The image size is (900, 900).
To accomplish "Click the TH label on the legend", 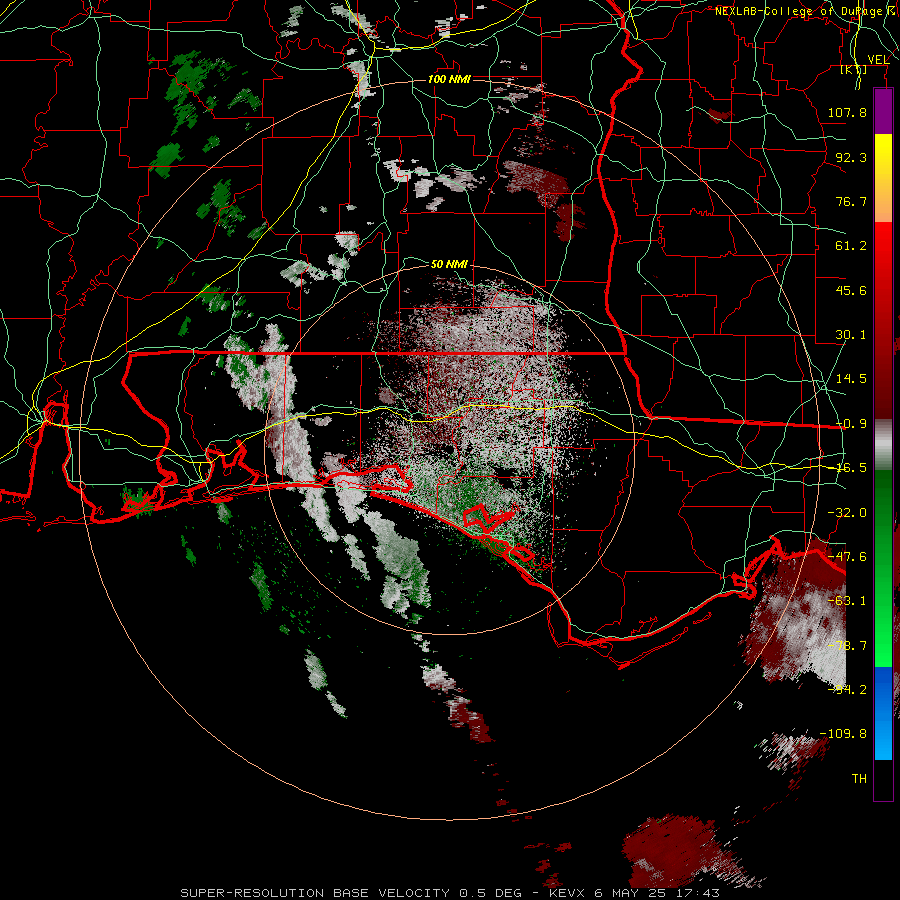I will [x=859, y=779].
